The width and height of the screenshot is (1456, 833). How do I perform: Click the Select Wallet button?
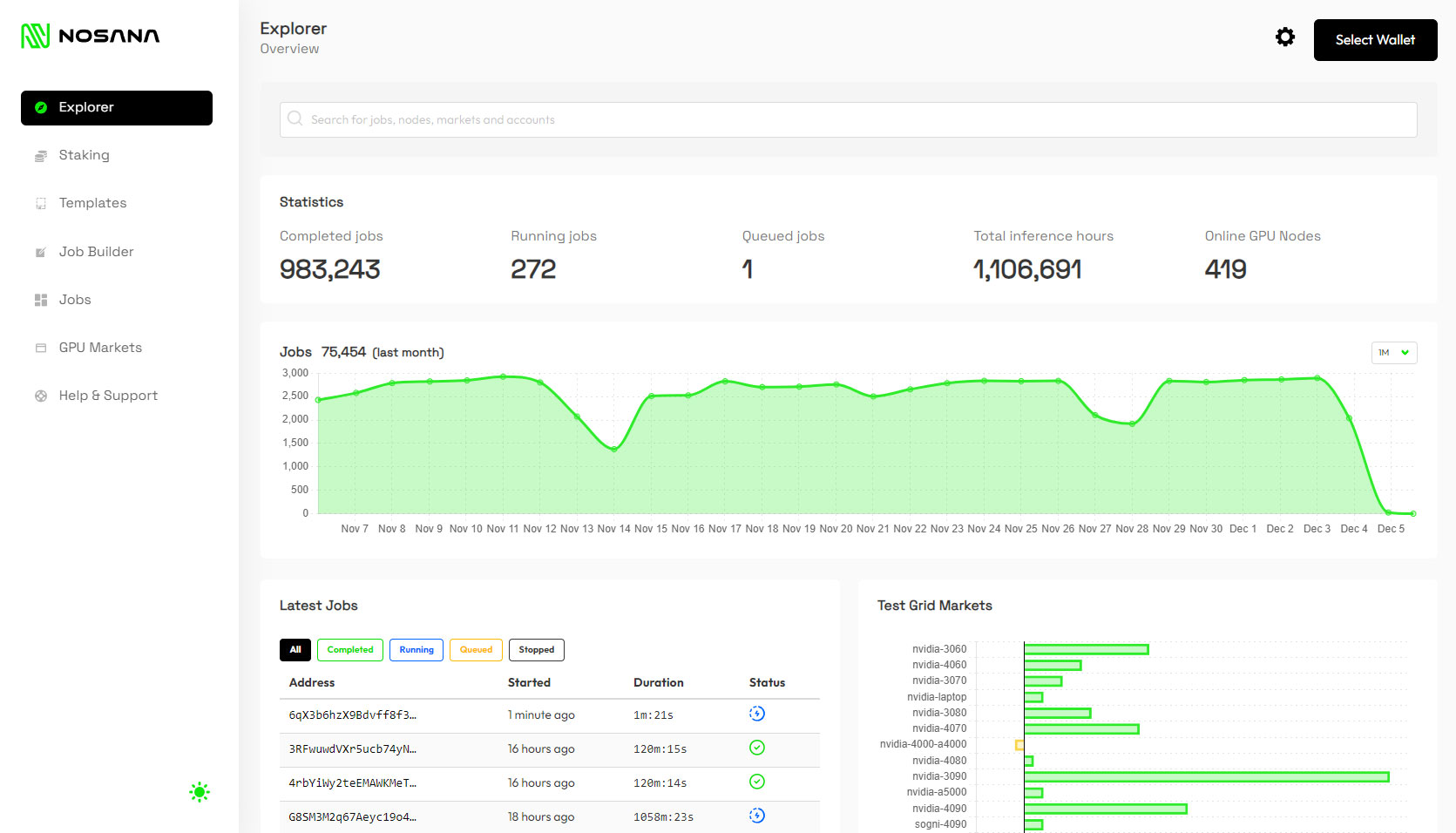coord(1375,39)
